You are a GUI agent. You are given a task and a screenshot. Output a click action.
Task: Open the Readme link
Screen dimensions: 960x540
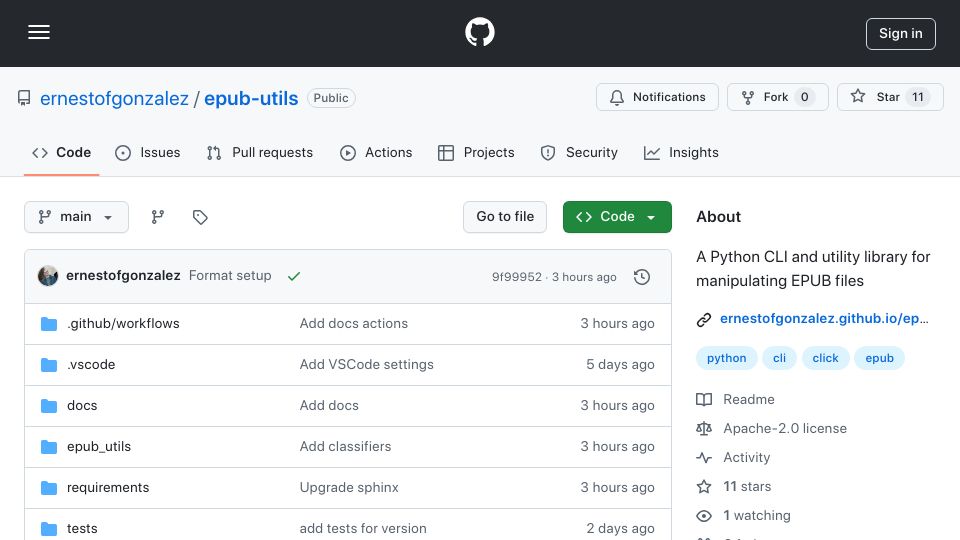(749, 399)
